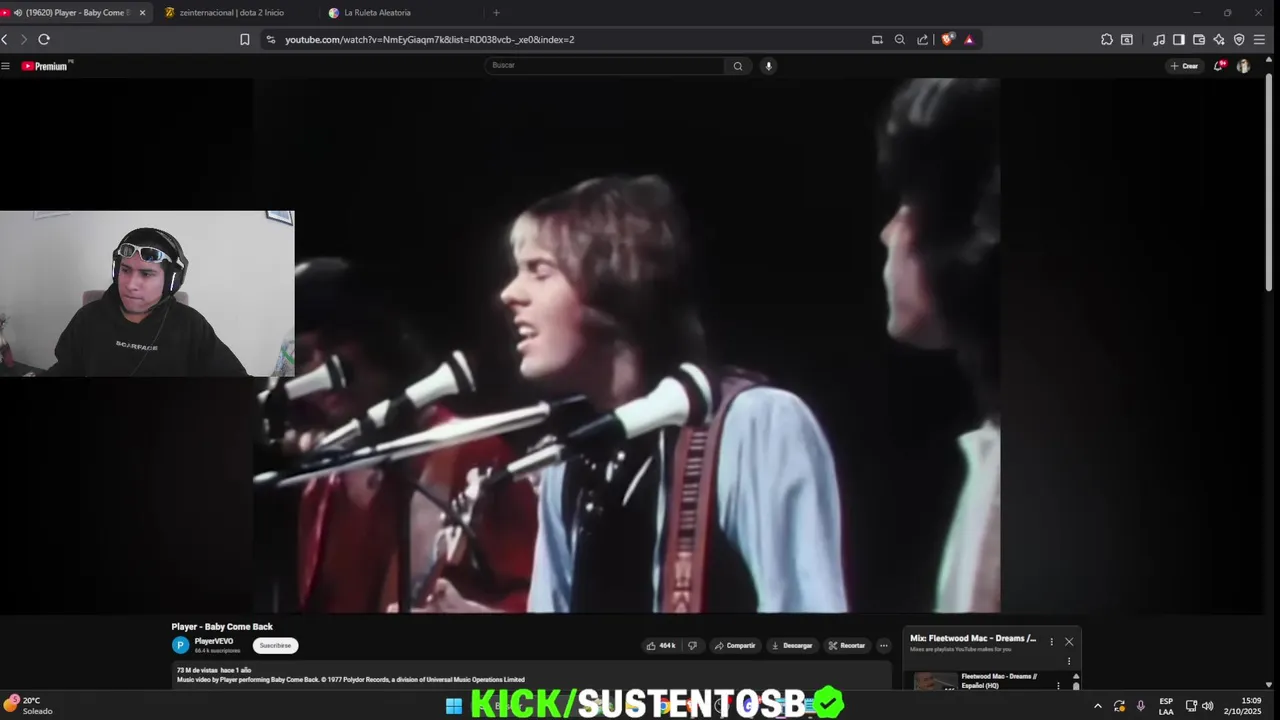
Task: Open the tab search icon in toolbar
Action: [x=1127, y=40]
